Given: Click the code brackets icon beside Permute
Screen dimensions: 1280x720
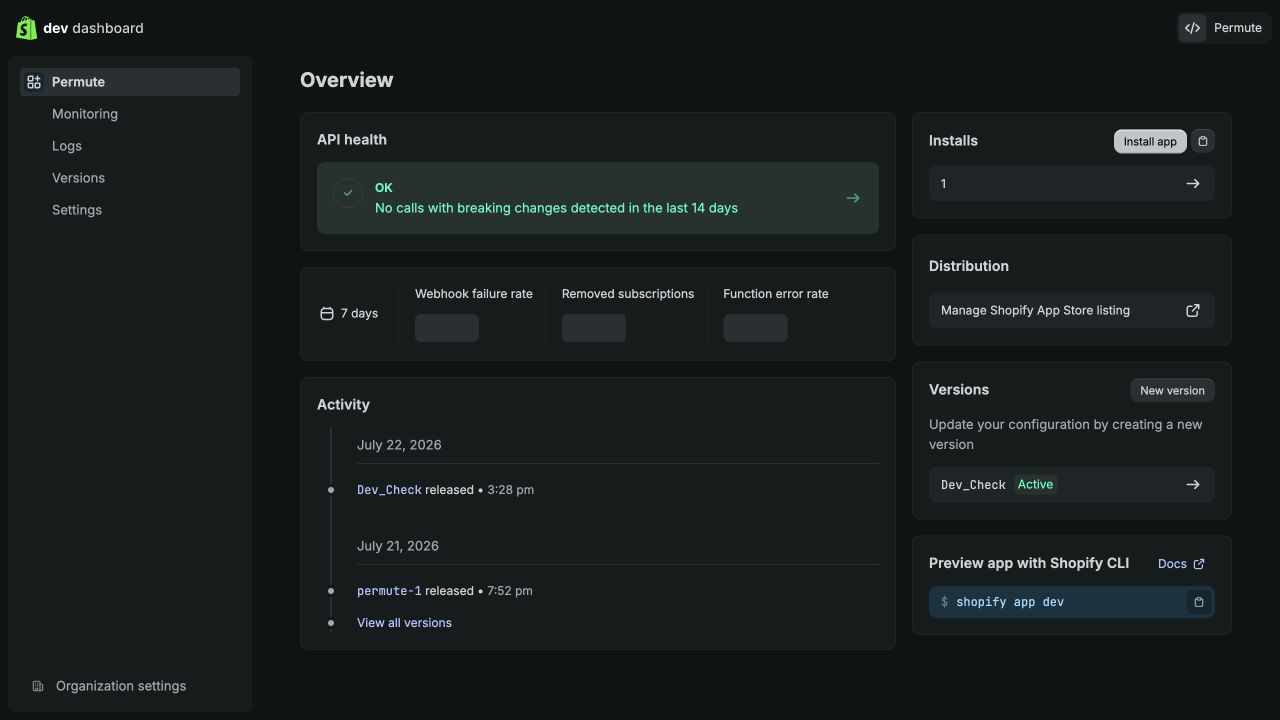Looking at the screenshot, I should [1192, 28].
